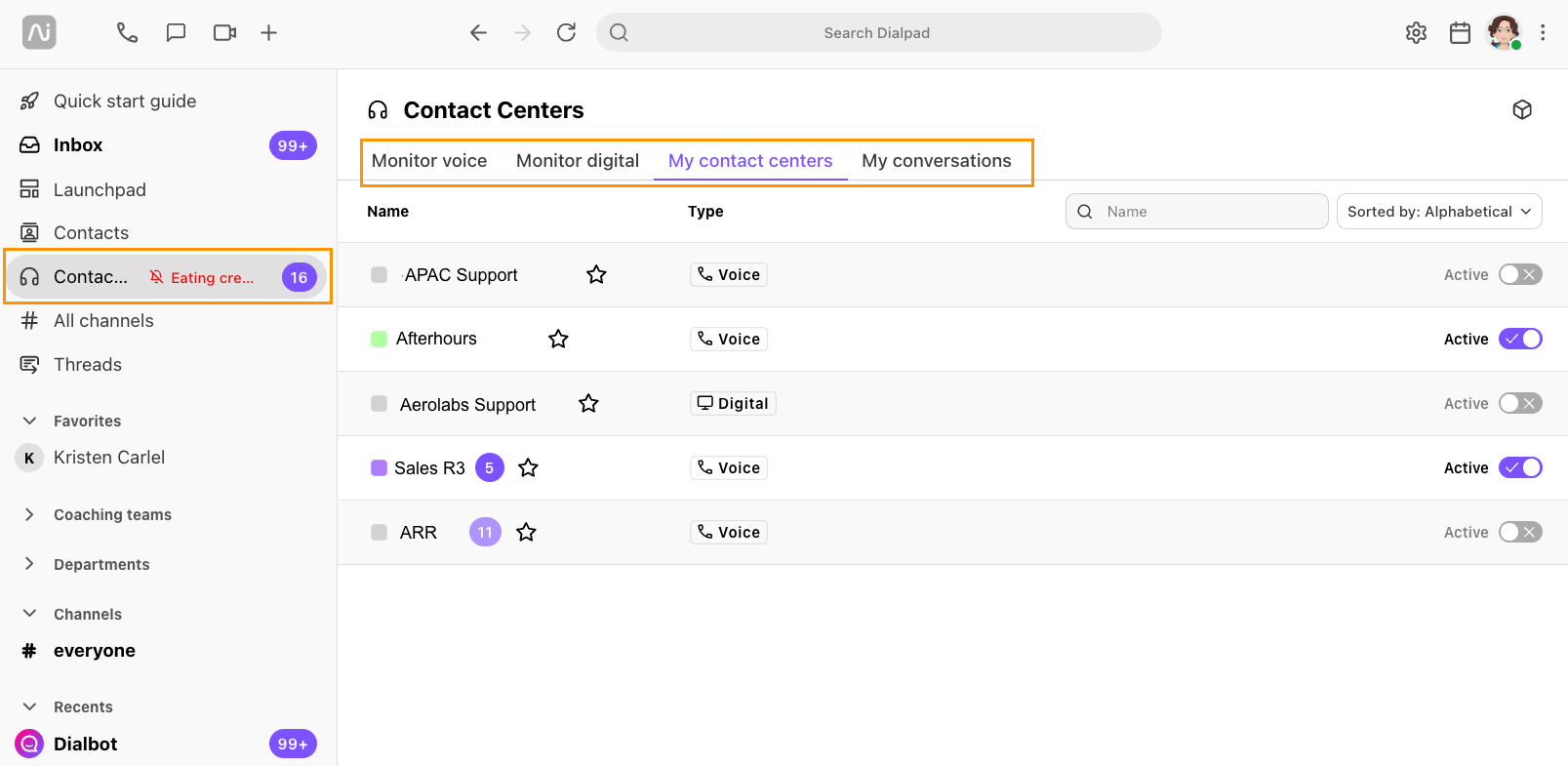The image size is (1568, 766).
Task: Toggle Aerolabs Support active switch
Action: [1520, 403]
